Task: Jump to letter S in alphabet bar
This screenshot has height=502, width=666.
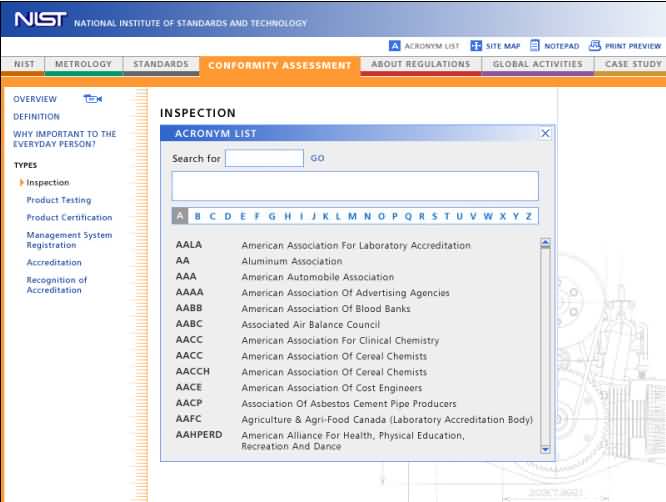Action: coord(433,216)
